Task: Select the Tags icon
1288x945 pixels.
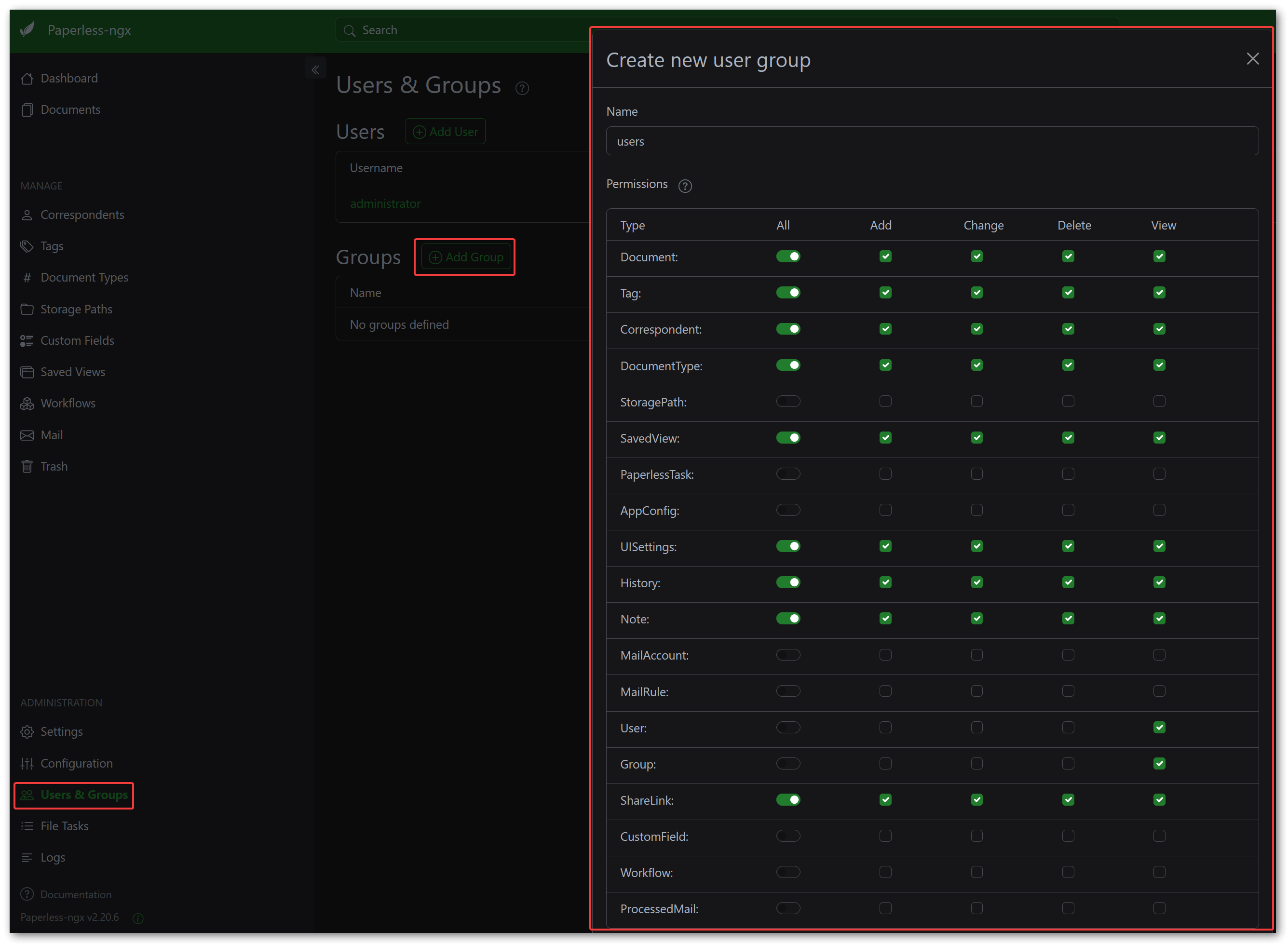Action: click(x=27, y=246)
